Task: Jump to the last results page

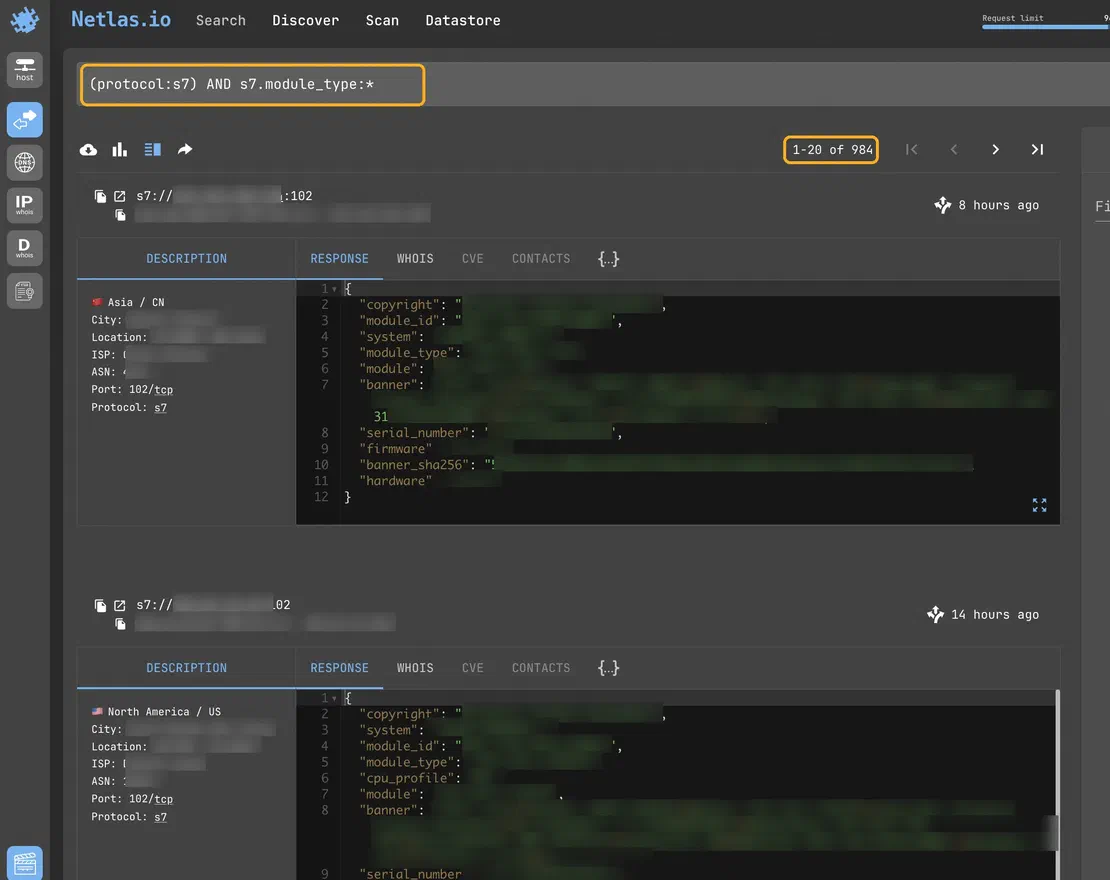Action: coord(1037,149)
